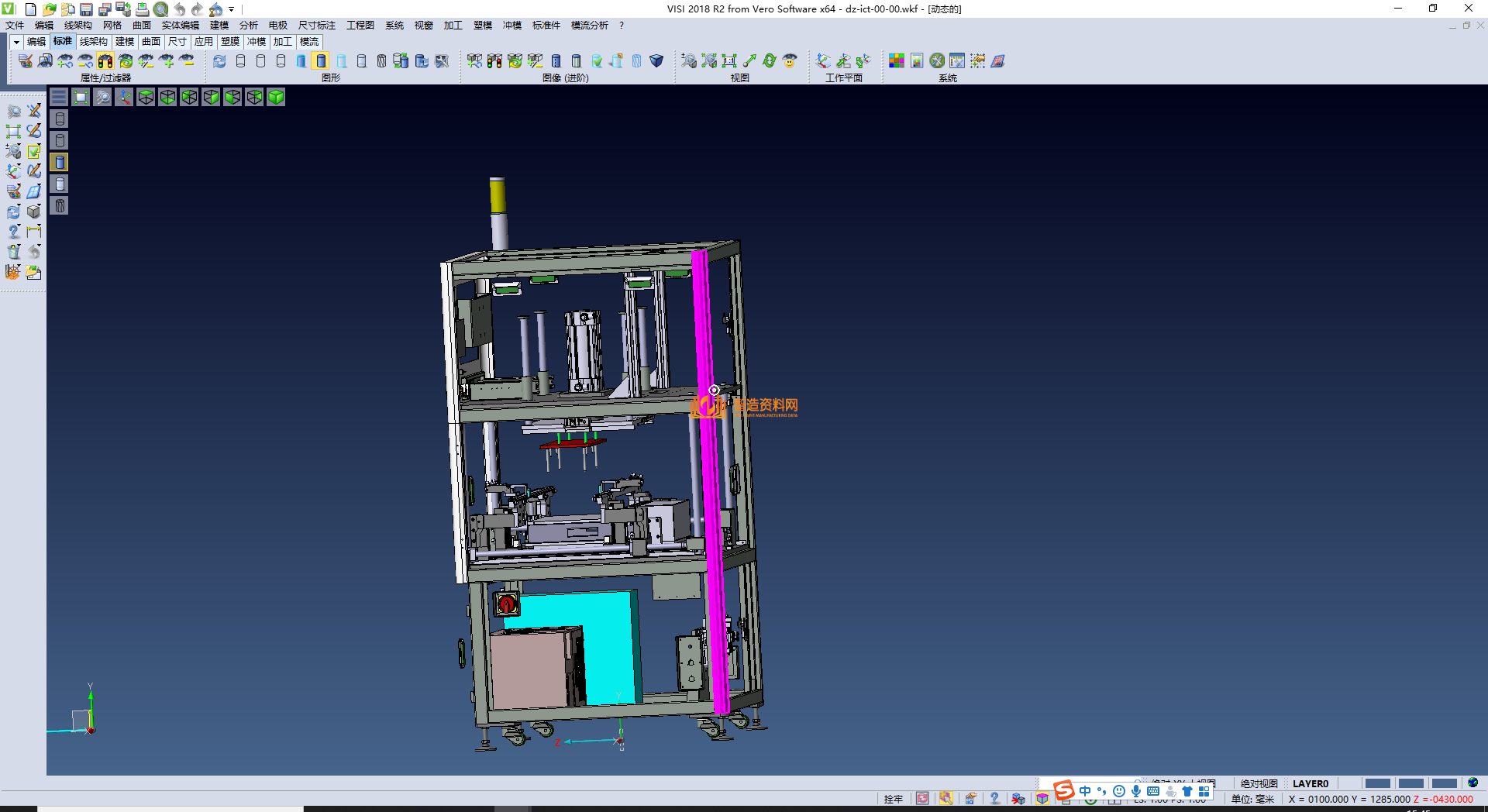This screenshot has height=812, width=1488.
Task: Click the 绝对视图 status bar button
Action: coord(1259,783)
